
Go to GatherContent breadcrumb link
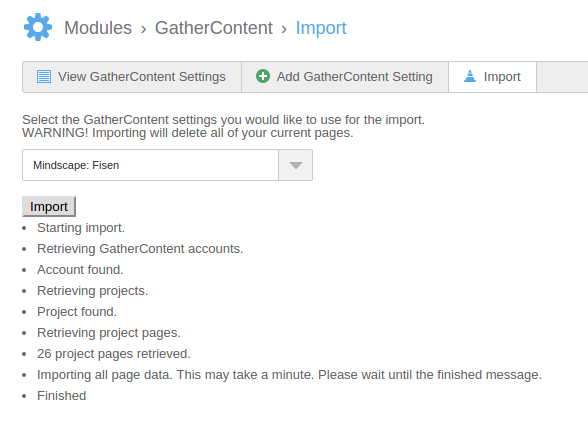(x=214, y=28)
